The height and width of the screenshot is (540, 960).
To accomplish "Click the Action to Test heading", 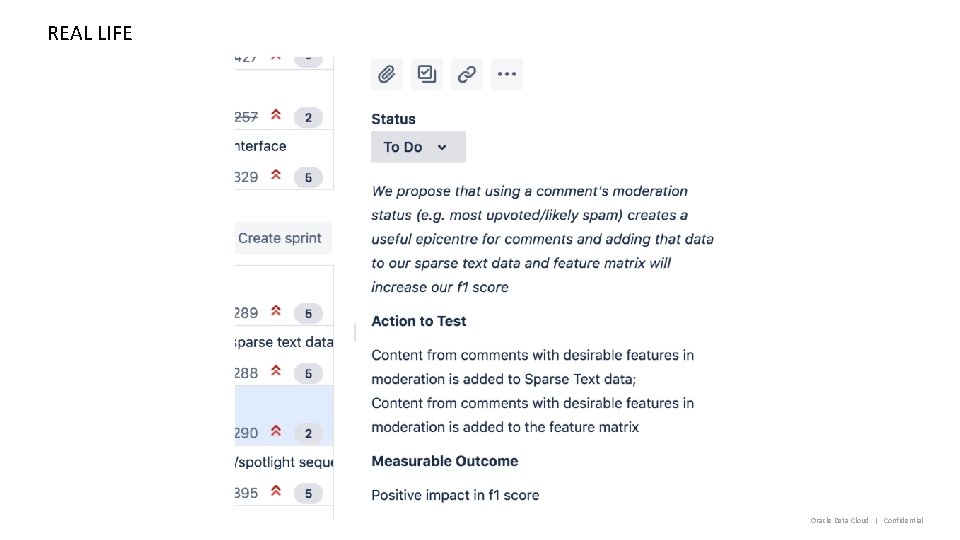I will tap(419, 321).
